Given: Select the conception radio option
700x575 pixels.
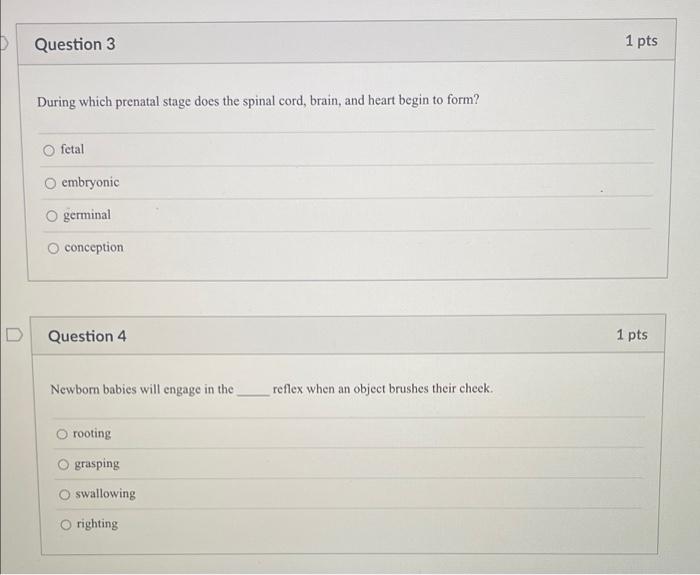Looking at the screenshot, I should click(53, 248).
